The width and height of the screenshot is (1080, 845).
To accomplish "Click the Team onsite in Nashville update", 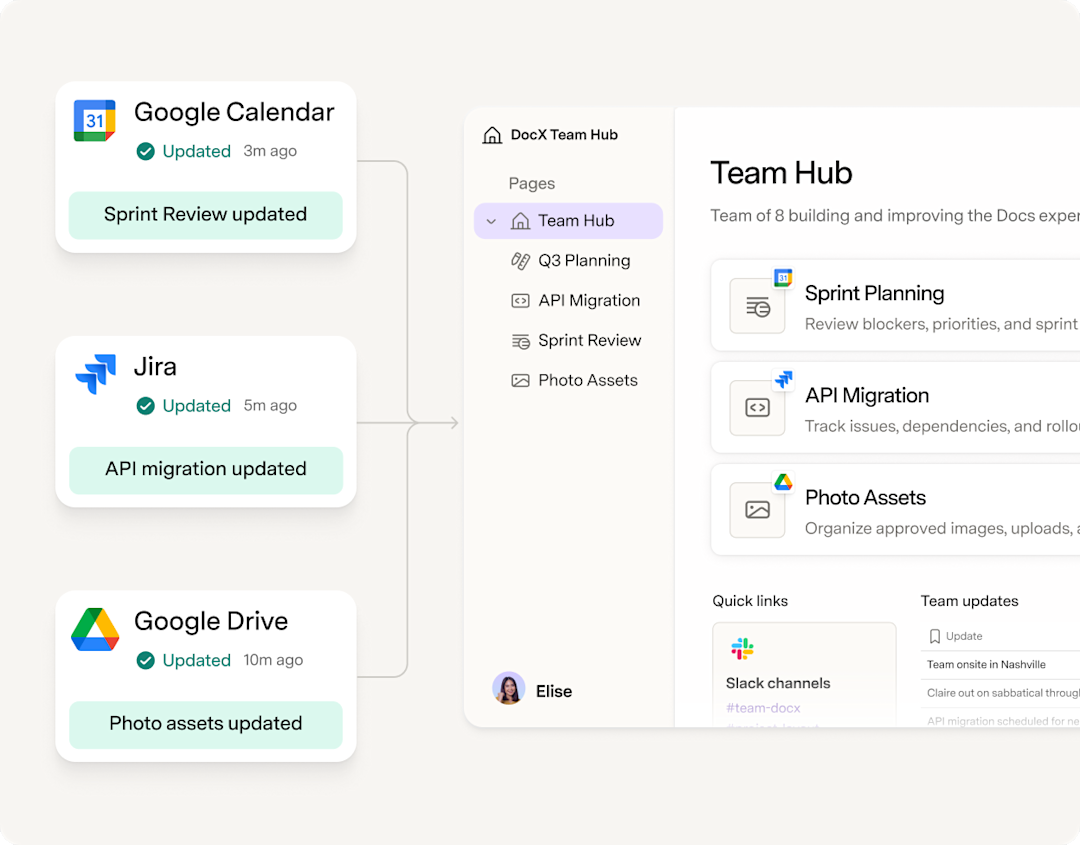I will [986, 665].
